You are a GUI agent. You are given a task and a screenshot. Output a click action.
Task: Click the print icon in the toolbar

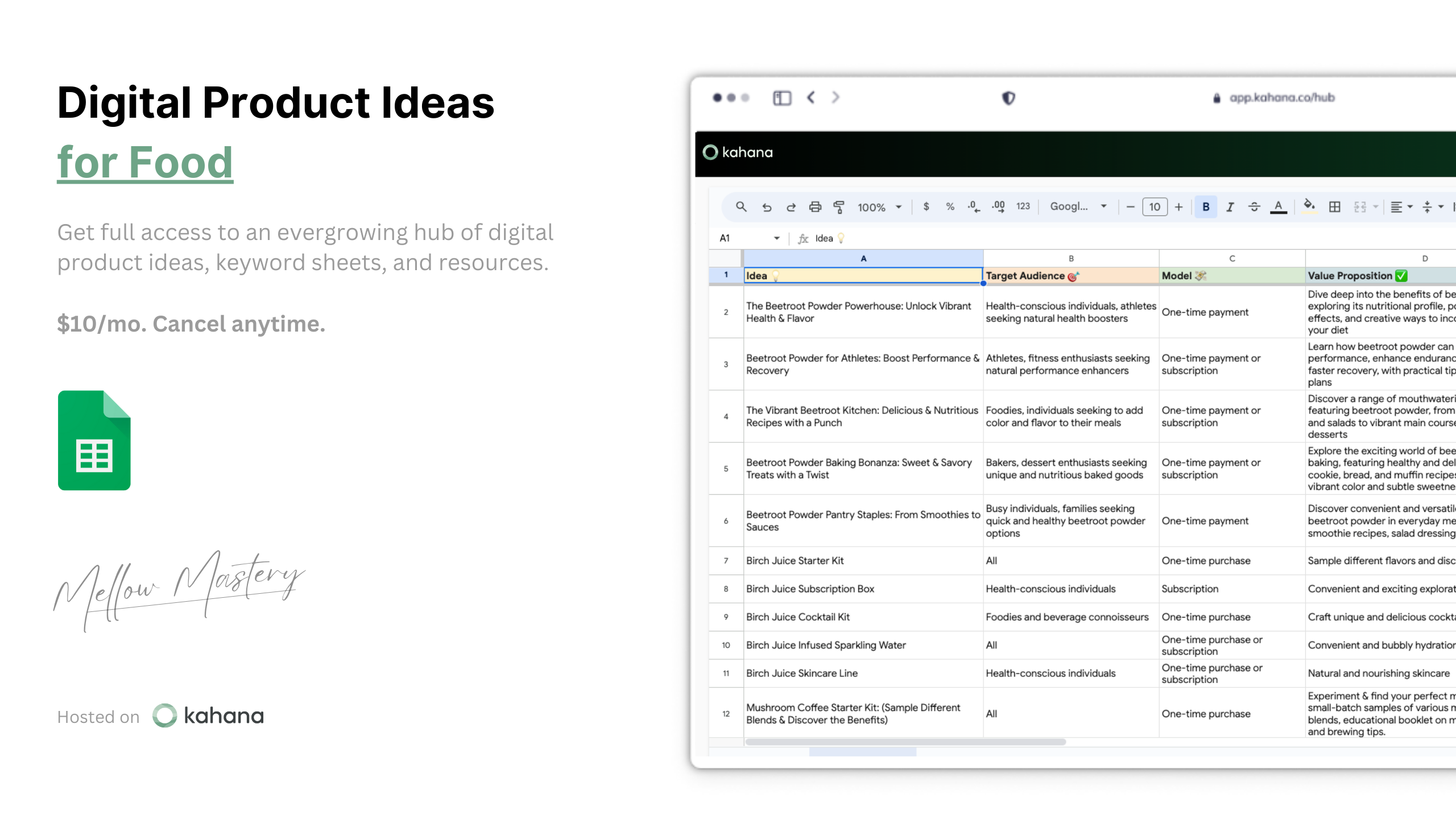pyautogui.click(x=815, y=207)
